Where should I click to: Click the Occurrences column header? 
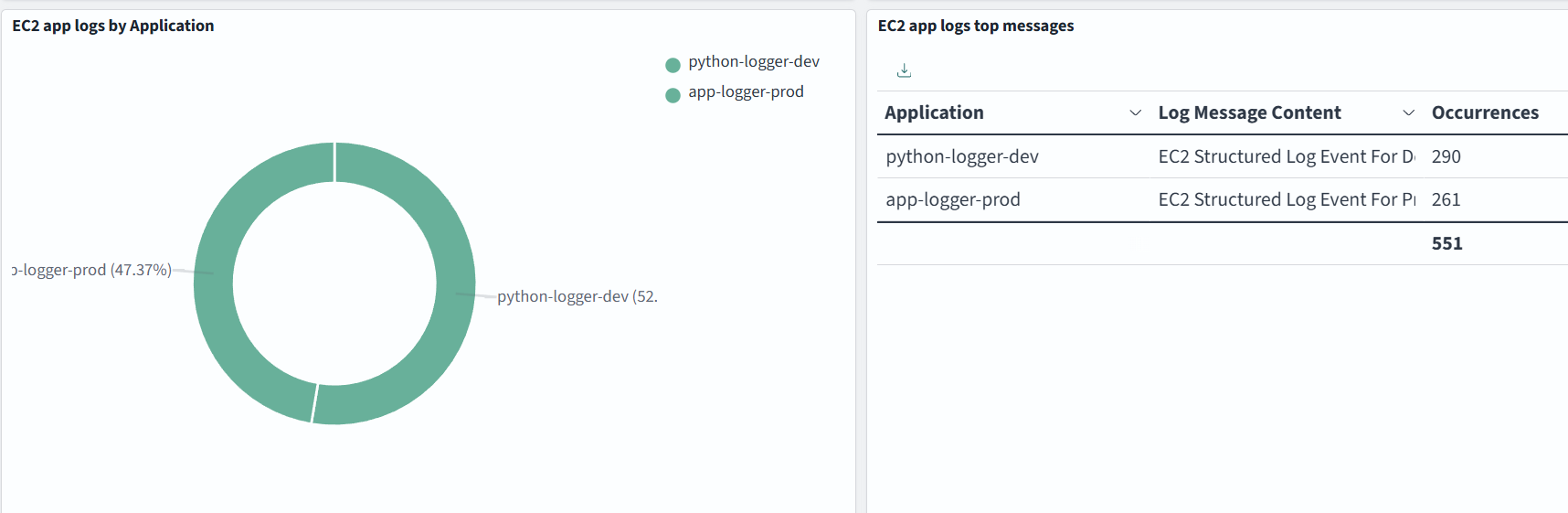coord(1485,112)
